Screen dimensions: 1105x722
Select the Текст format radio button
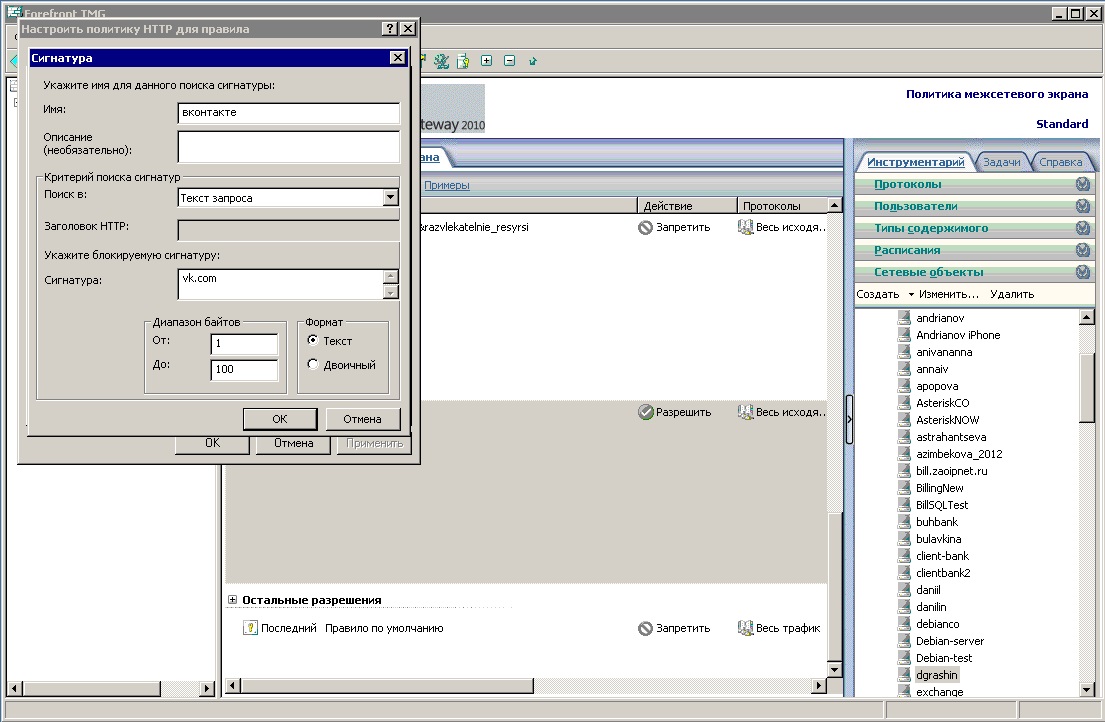pos(313,341)
